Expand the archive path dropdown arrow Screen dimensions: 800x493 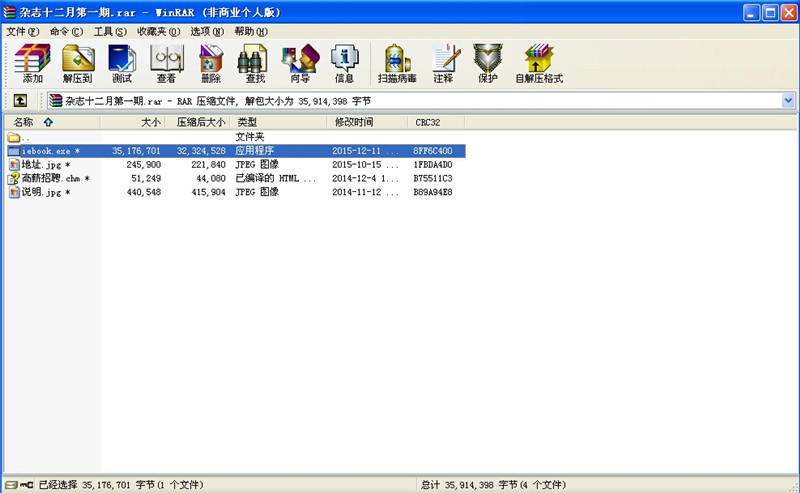[x=788, y=101]
